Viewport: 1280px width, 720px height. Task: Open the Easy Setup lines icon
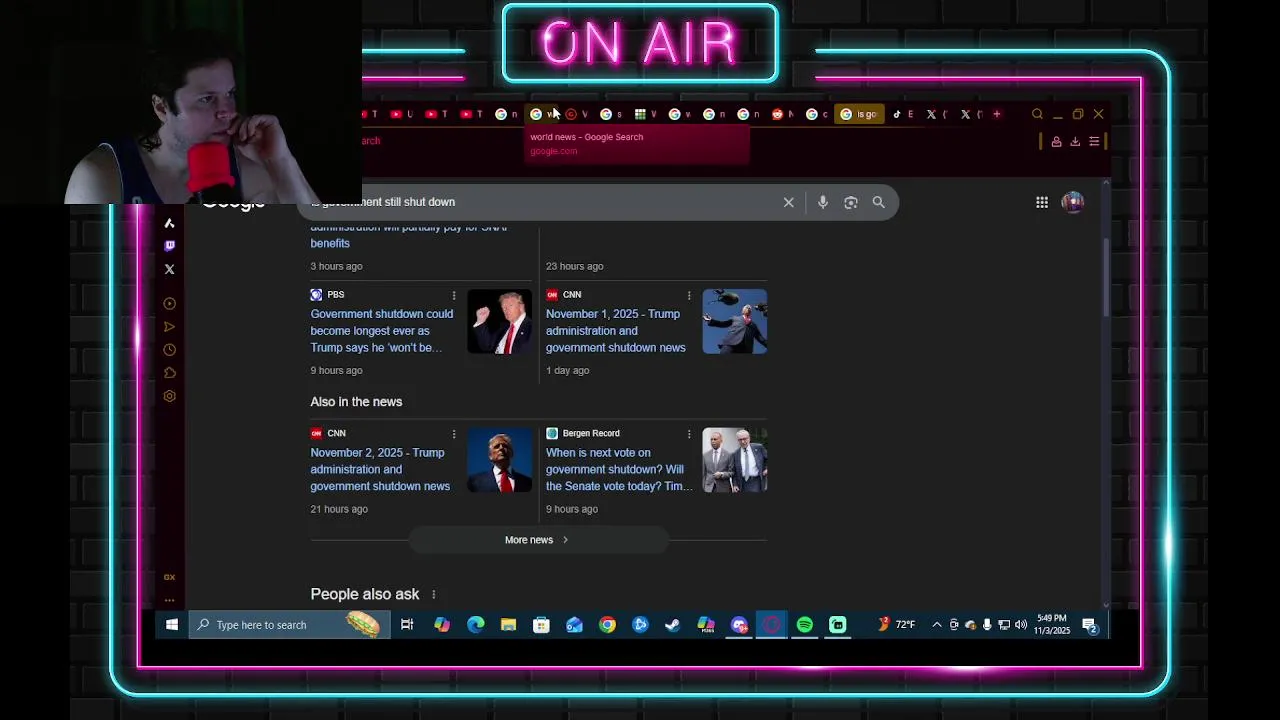[x=1094, y=142]
